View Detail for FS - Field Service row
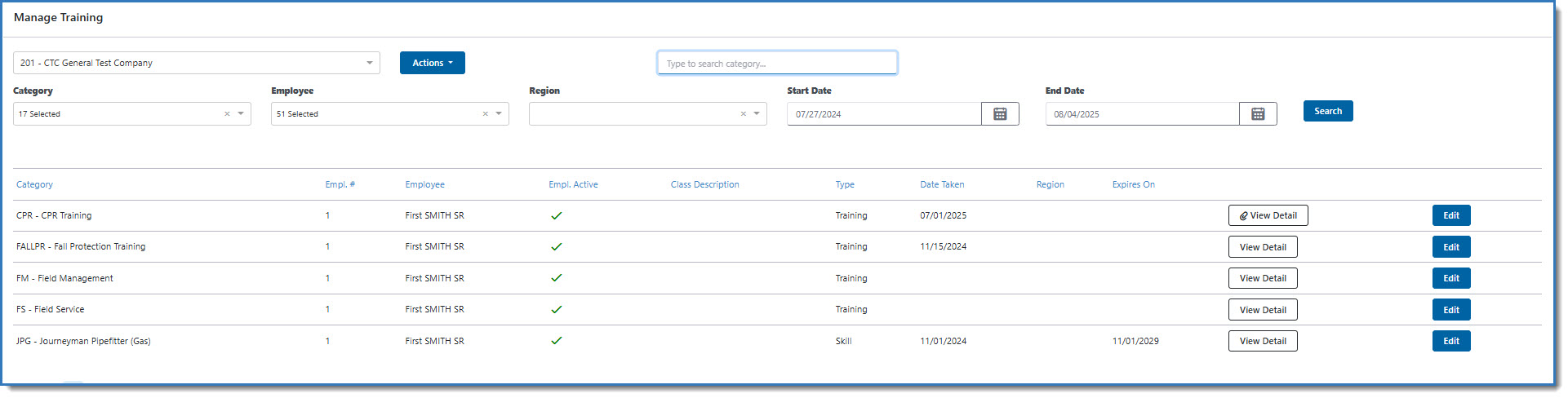Screen dimensions: 1568x398 coord(1263,310)
